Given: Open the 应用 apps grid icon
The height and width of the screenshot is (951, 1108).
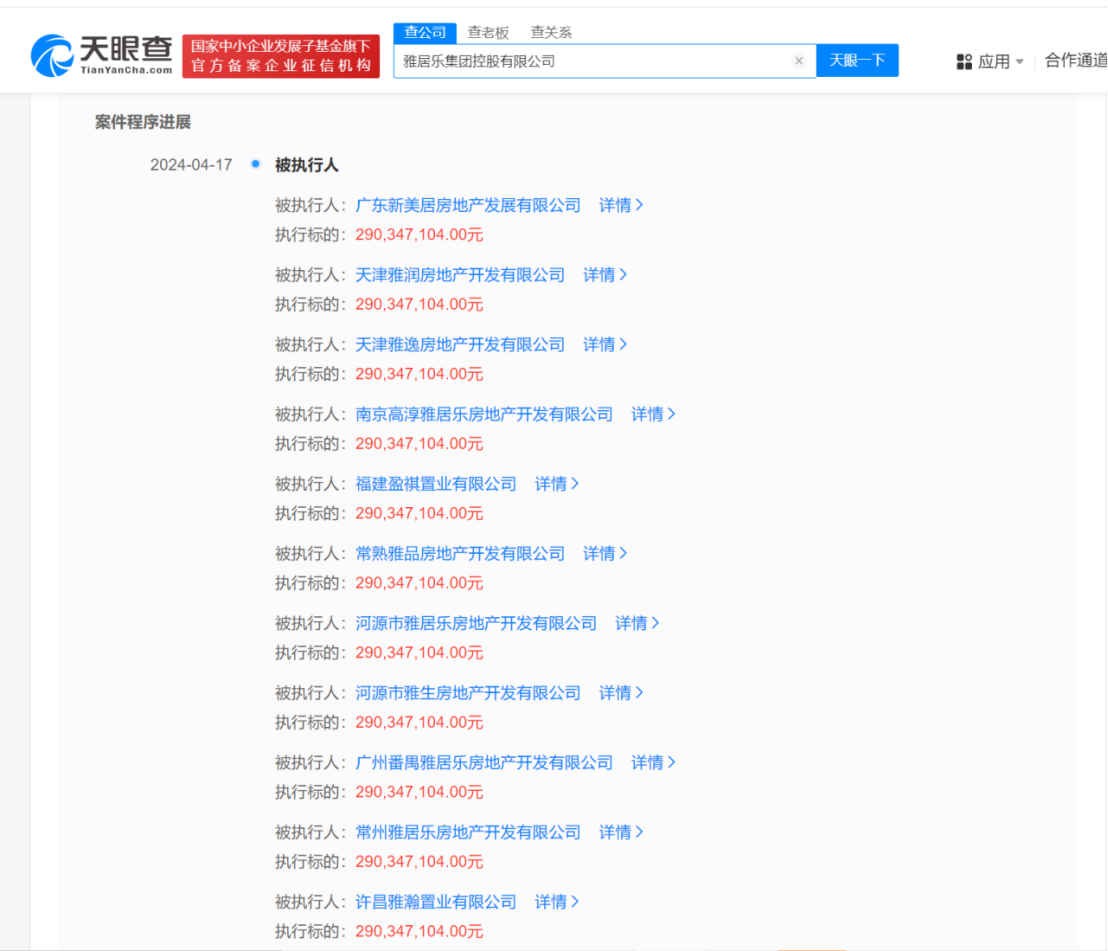Looking at the screenshot, I should [x=962, y=60].
